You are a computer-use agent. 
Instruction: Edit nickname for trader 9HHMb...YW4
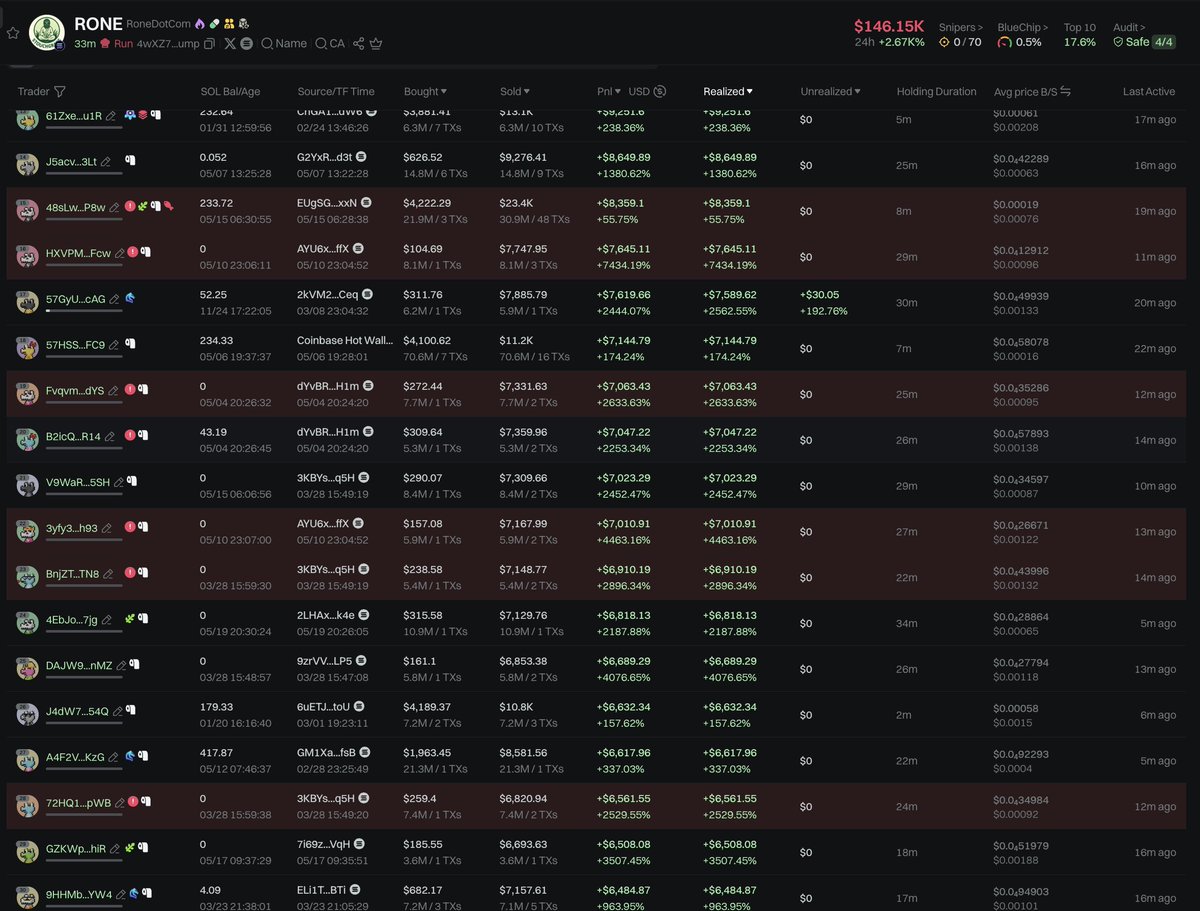pos(121,894)
